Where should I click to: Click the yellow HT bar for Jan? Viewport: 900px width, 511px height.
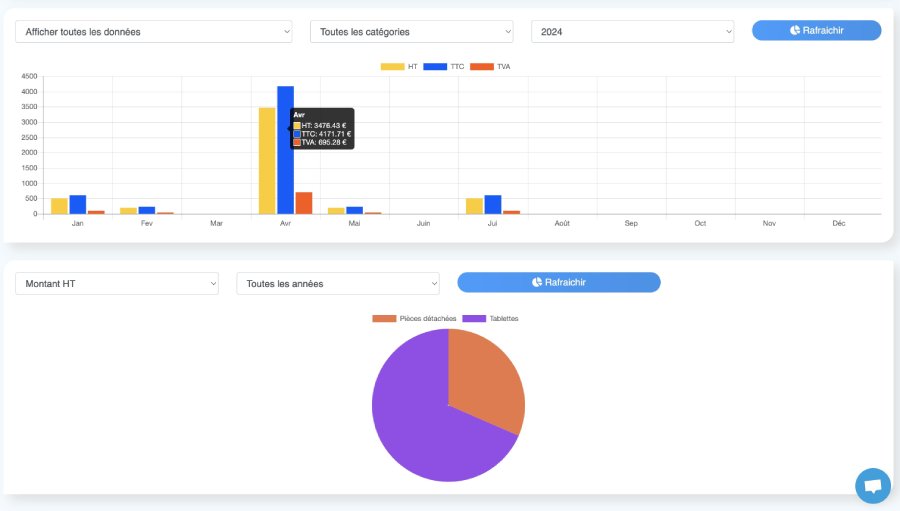tap(59, 206)
